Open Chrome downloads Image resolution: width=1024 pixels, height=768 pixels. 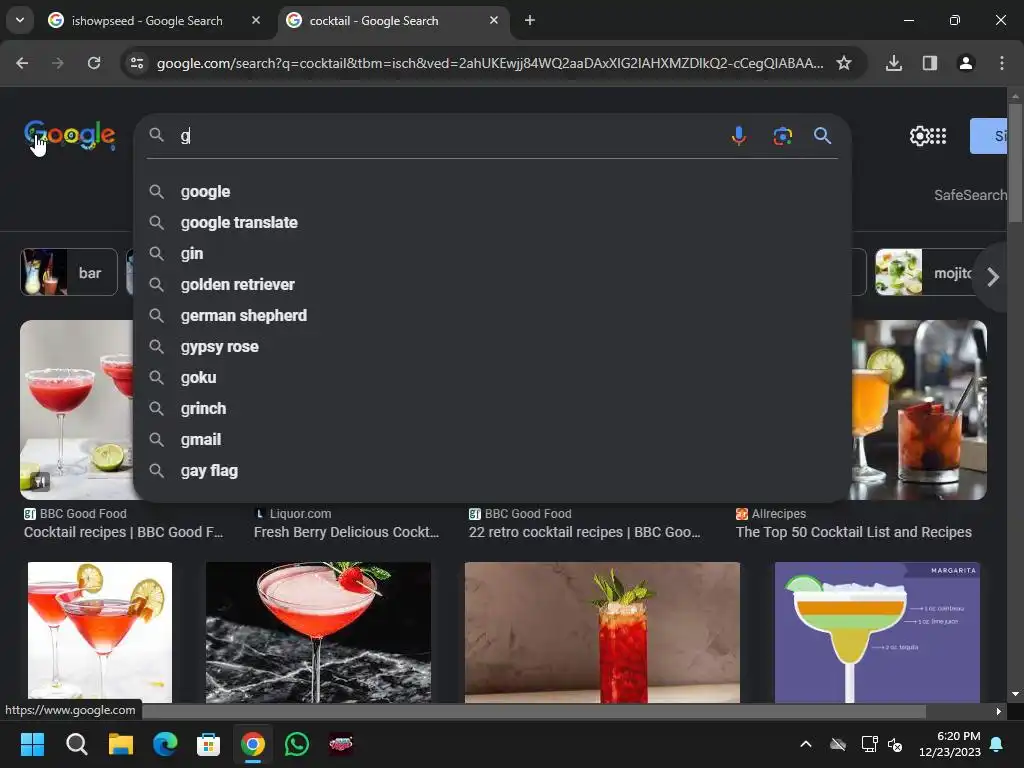pyautogui.click(x=894, y=63)
